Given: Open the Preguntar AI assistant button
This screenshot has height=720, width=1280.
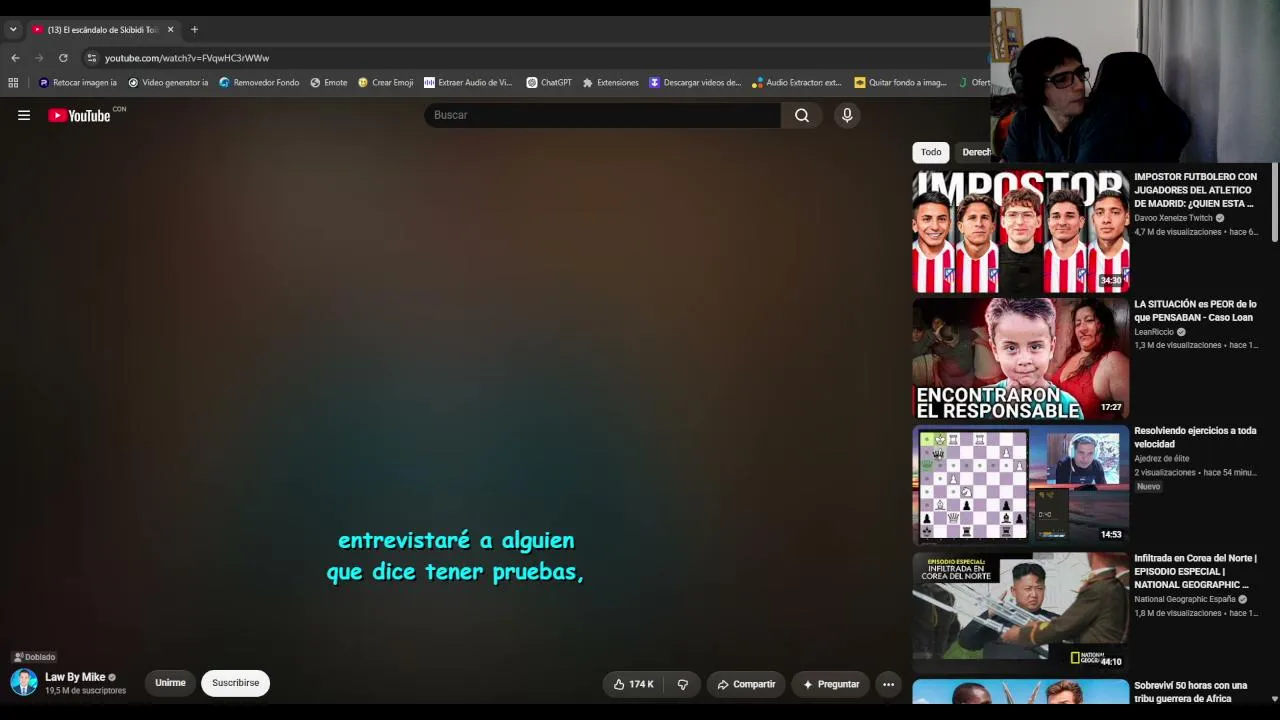Looking at the screenshot, I should point(831,684).
